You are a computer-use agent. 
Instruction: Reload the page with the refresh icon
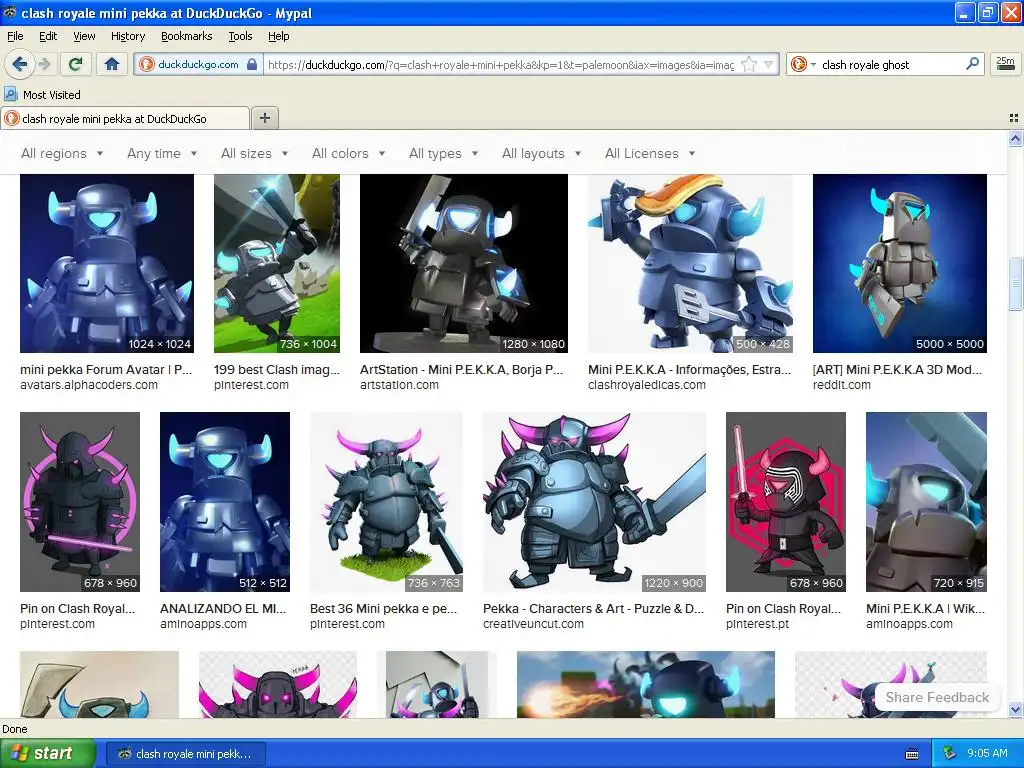[76, 64]
